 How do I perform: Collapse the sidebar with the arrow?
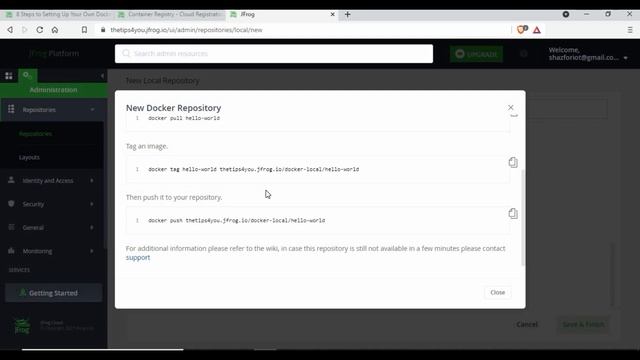(102, 76)
